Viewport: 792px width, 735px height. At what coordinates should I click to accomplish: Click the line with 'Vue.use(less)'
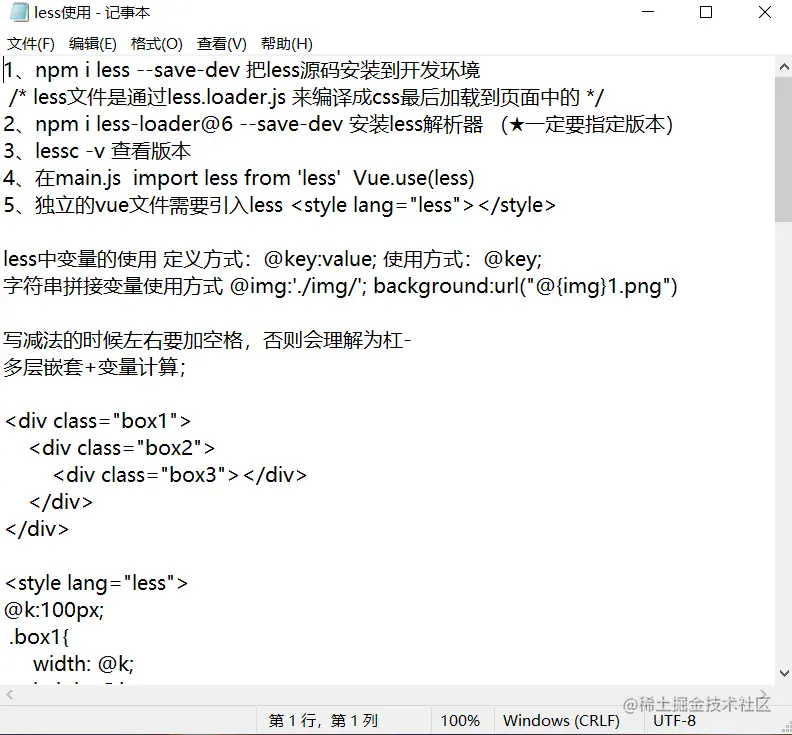pyautogui.click(x=239, y=178)
